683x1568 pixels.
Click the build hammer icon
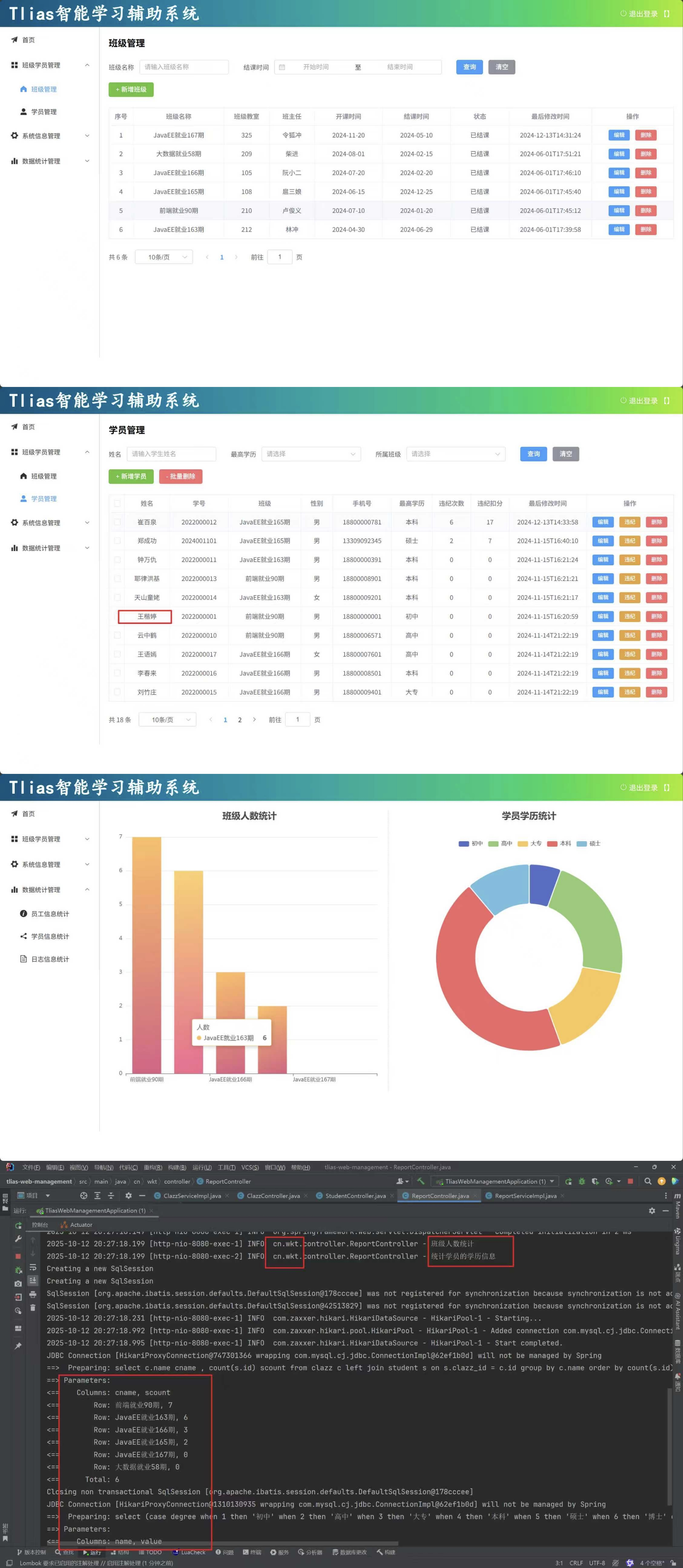pos(421,1181)
